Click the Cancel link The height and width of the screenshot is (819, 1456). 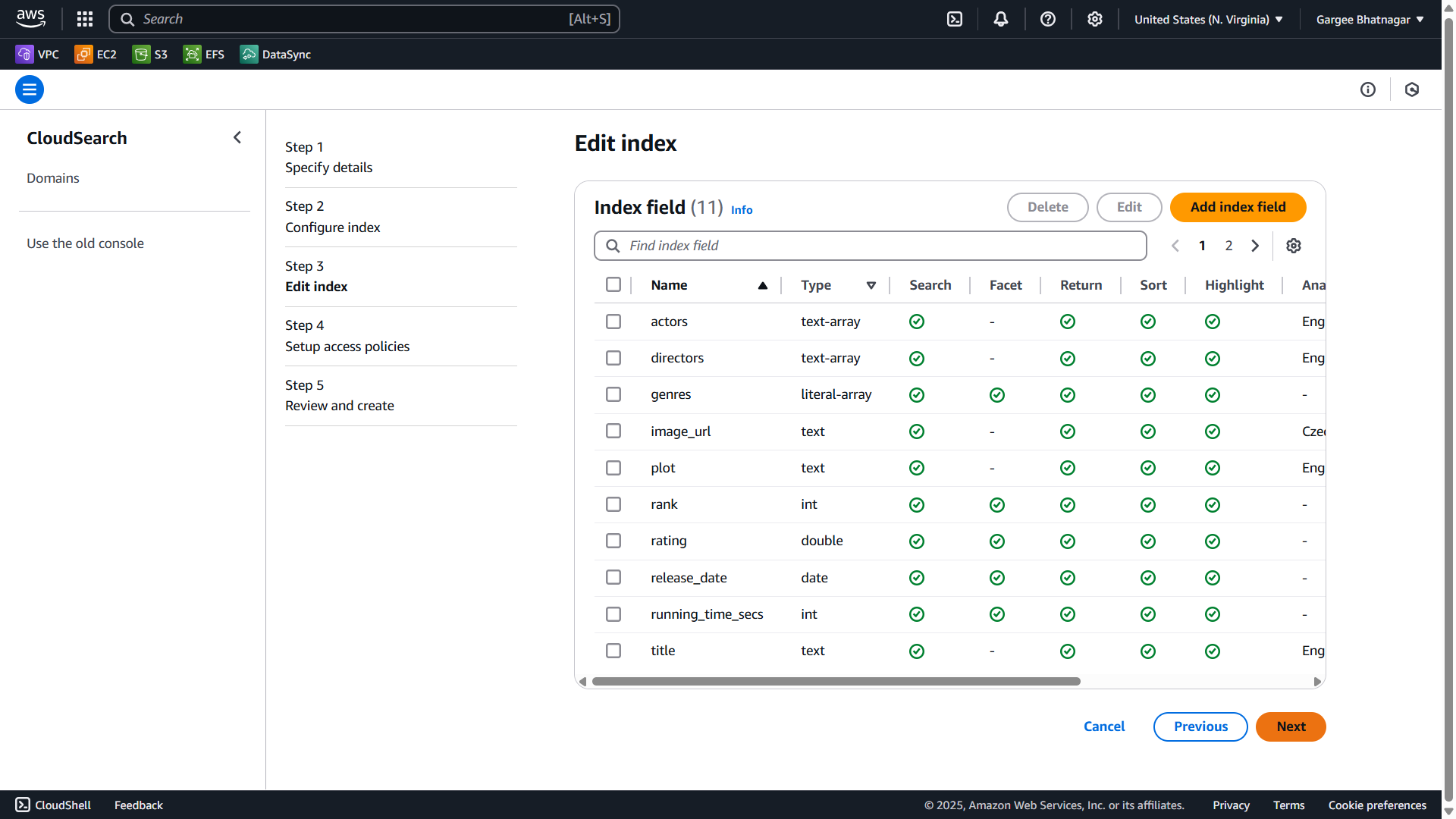1104,726
